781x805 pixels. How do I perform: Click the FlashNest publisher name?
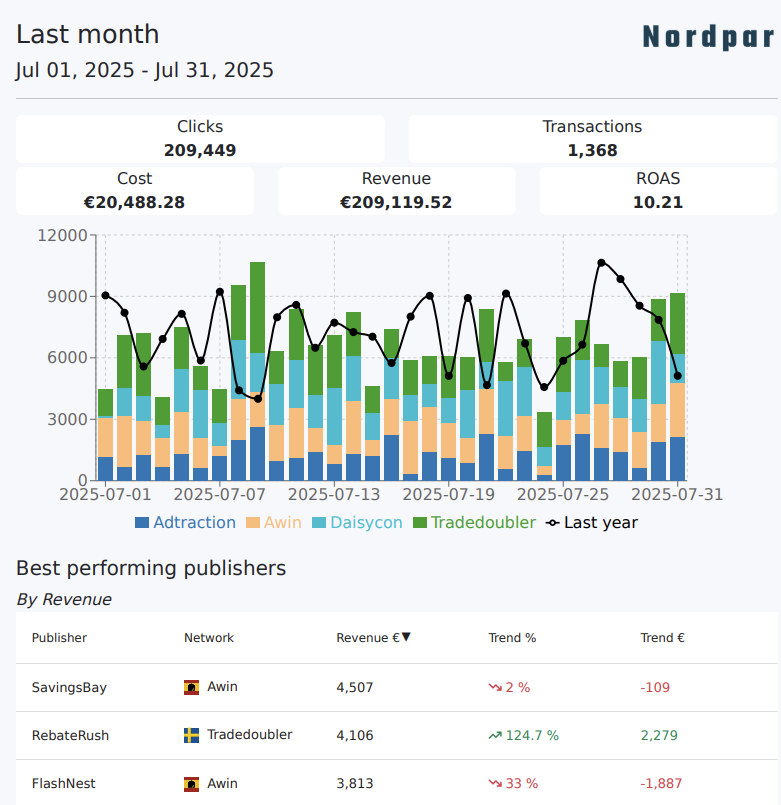(x=64, y=783)
